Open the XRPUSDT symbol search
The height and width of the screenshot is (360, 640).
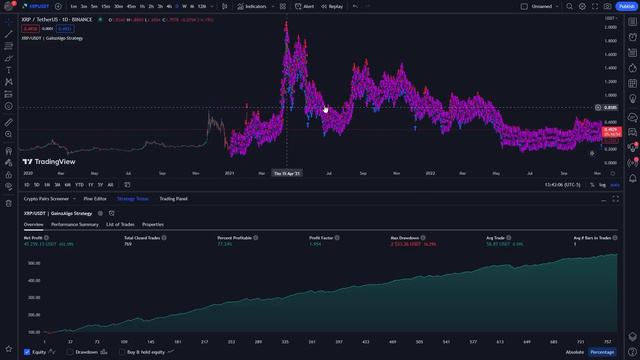[x=36, y=6]
